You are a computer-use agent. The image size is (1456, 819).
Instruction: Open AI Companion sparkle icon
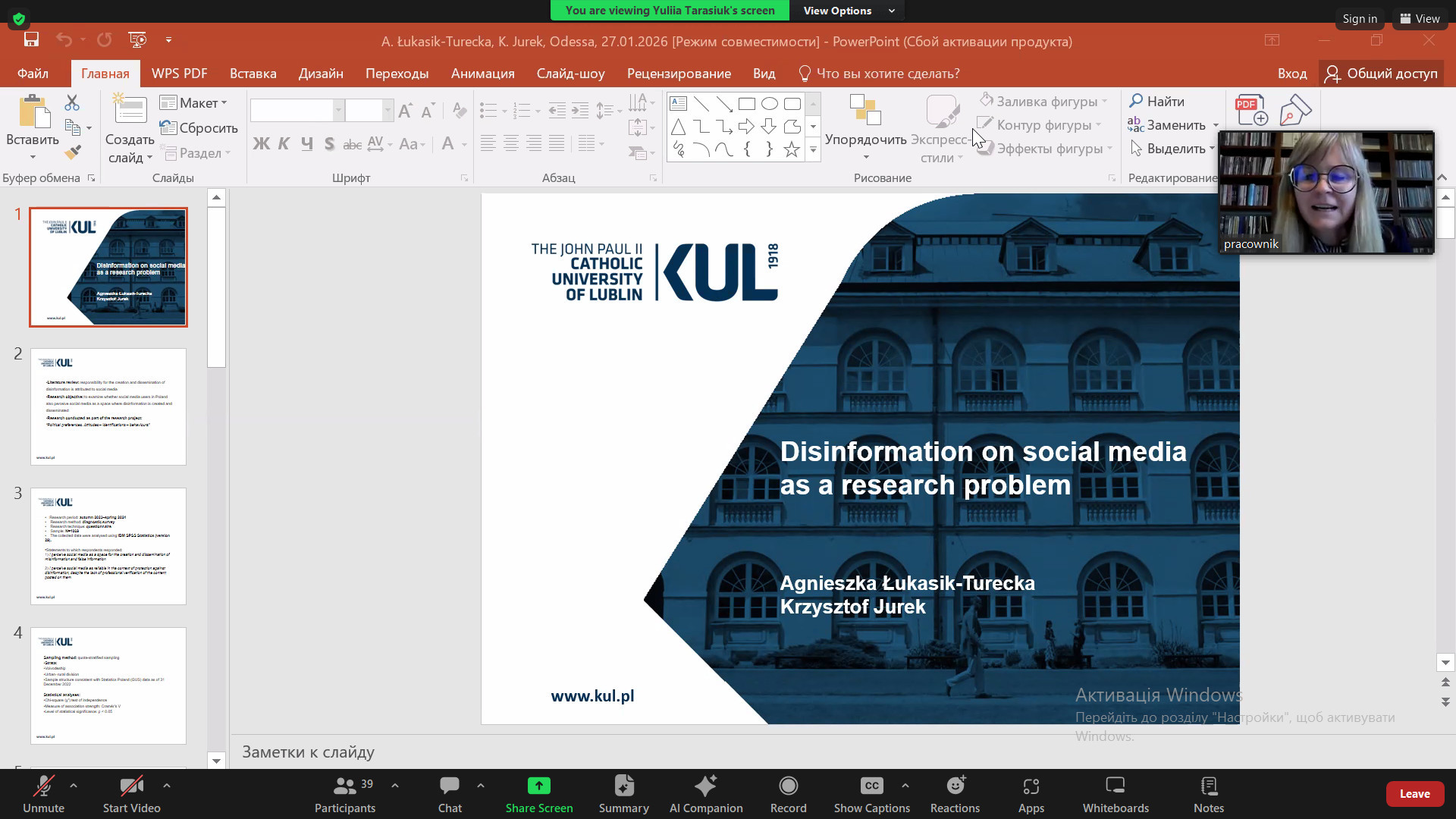(x=705, y=786)
